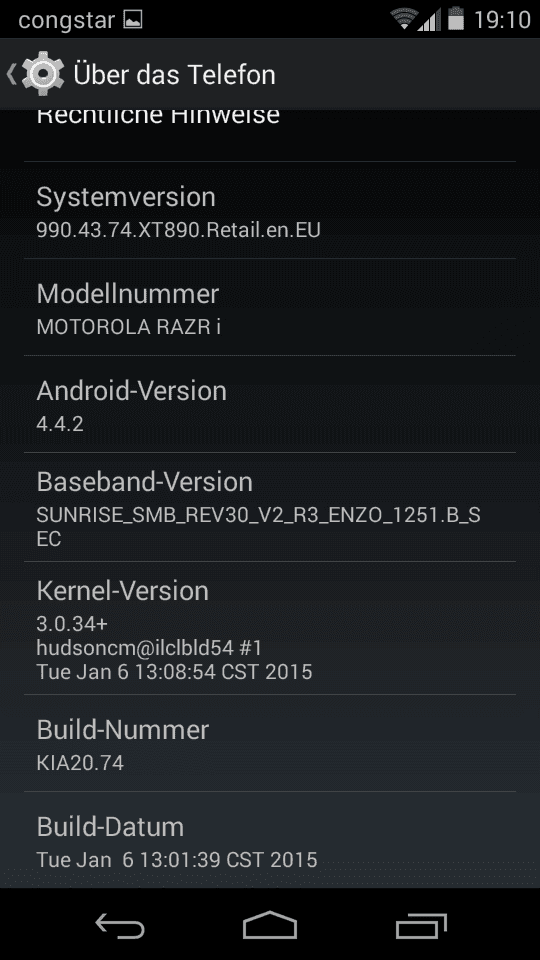Open the Rechtliche Hinweise entry
Screen dimensions: 540x960
coord(270,135)
